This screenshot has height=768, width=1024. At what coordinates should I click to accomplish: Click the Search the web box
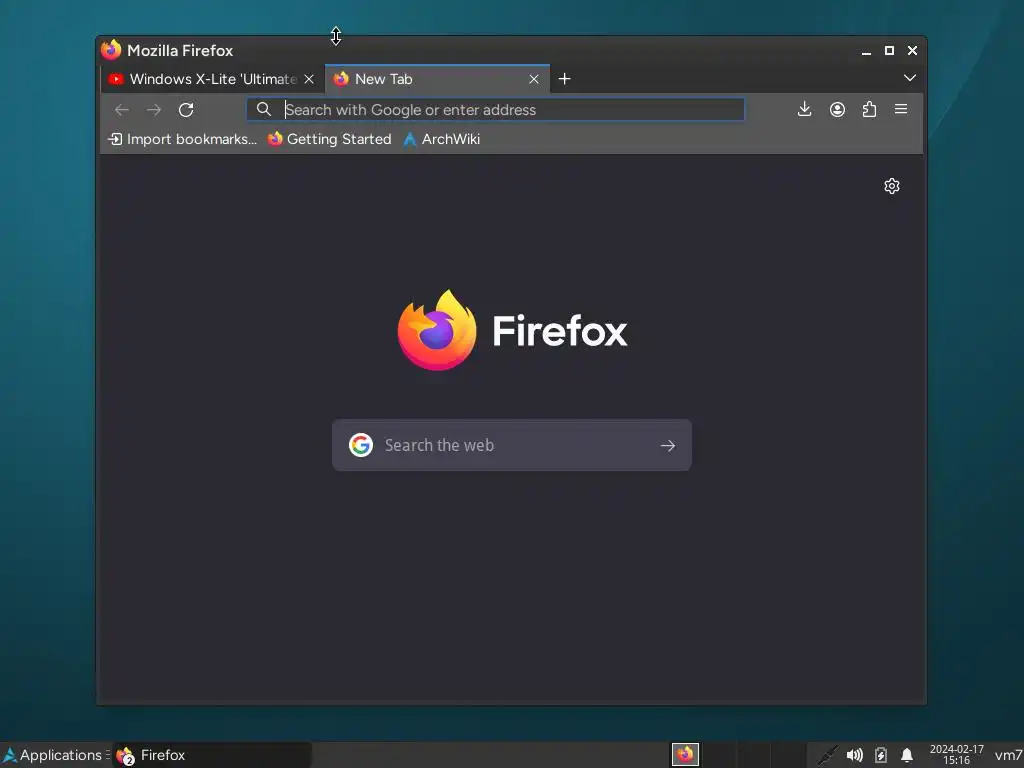(511, 445)
